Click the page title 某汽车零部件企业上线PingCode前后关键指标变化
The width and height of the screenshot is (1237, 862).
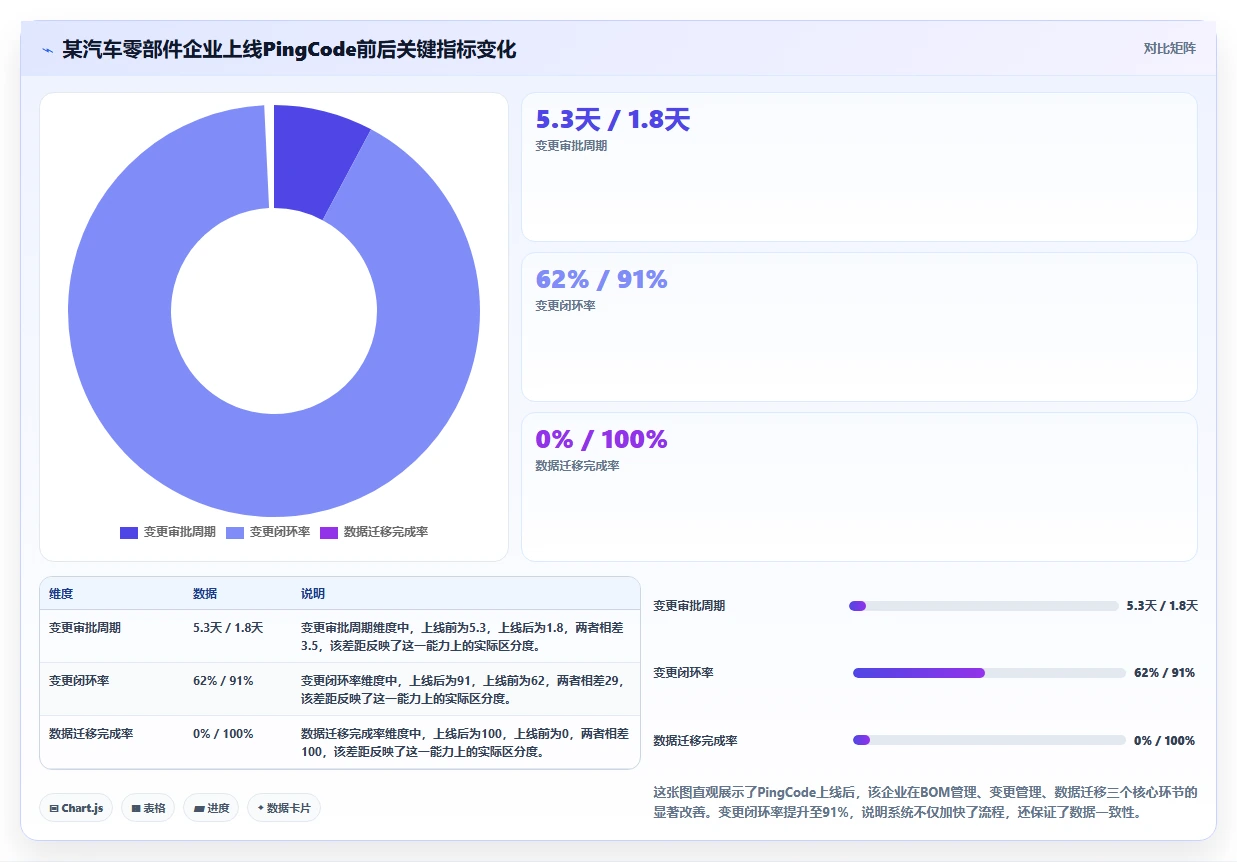(289, 49)
